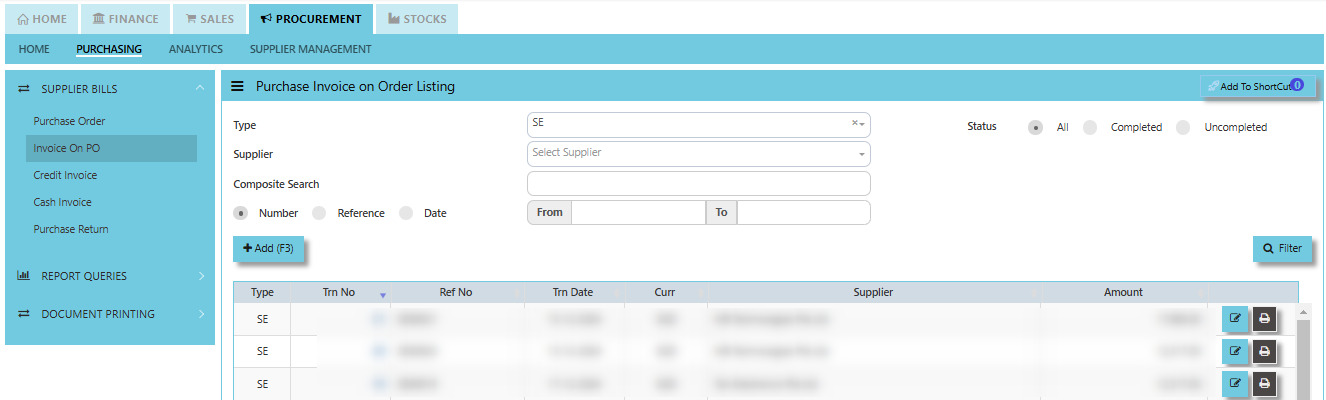Click the shortcut count badge
Viewport: 1326px width, 400px height.
(1297, 85)
